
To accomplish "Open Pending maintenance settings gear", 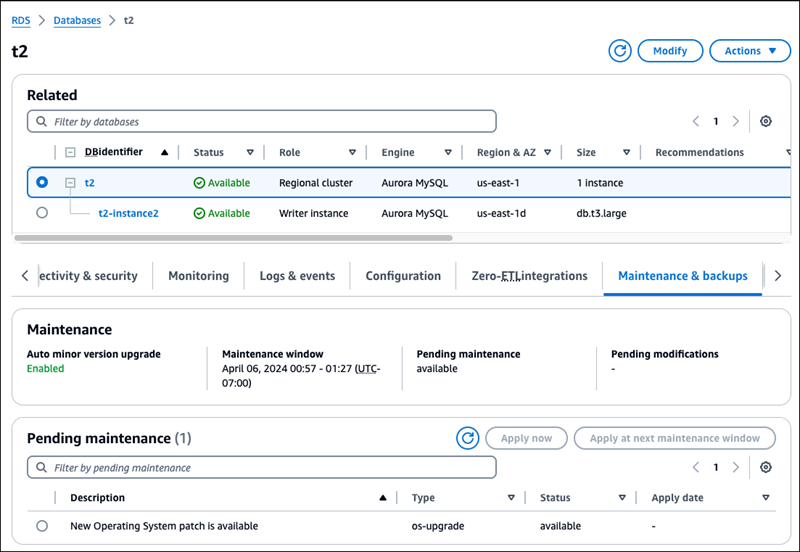I will tap(766, 467).
